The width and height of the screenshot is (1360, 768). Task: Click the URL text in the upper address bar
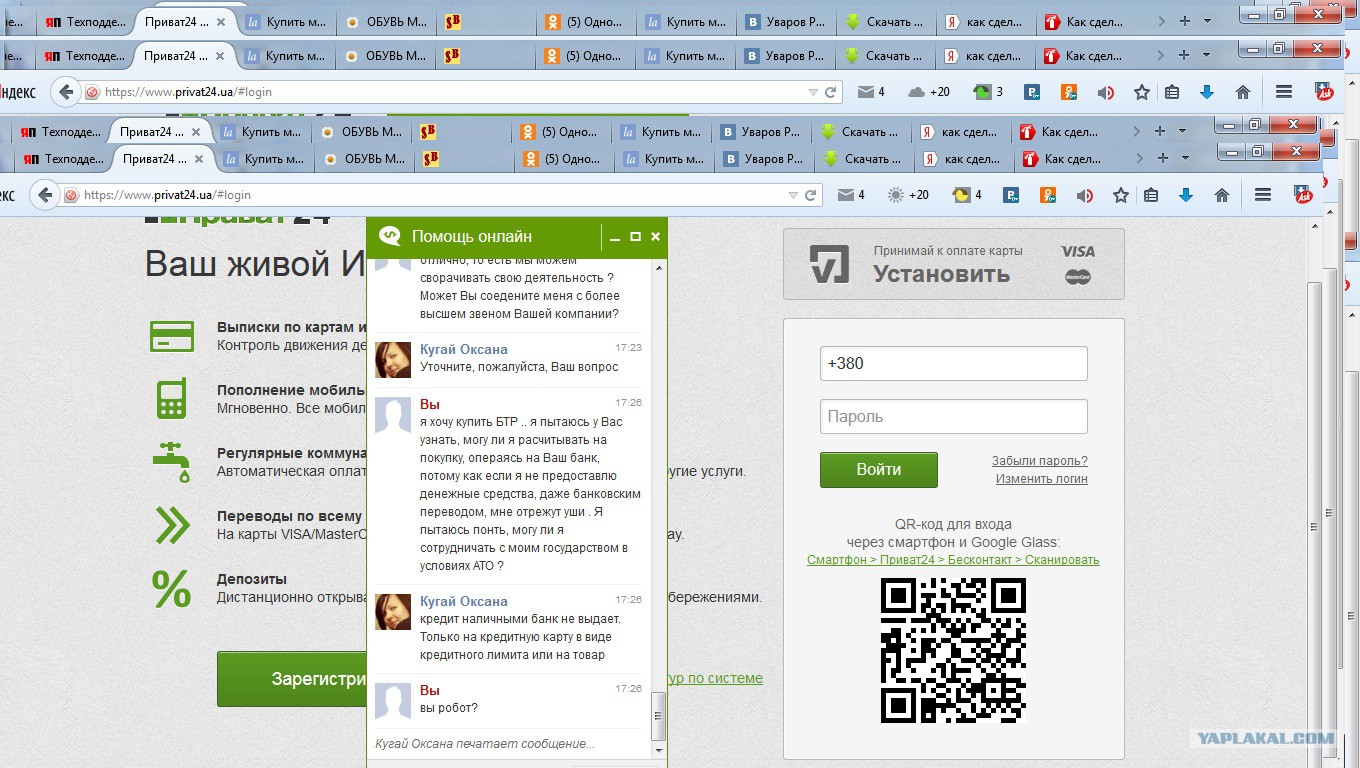188,92
